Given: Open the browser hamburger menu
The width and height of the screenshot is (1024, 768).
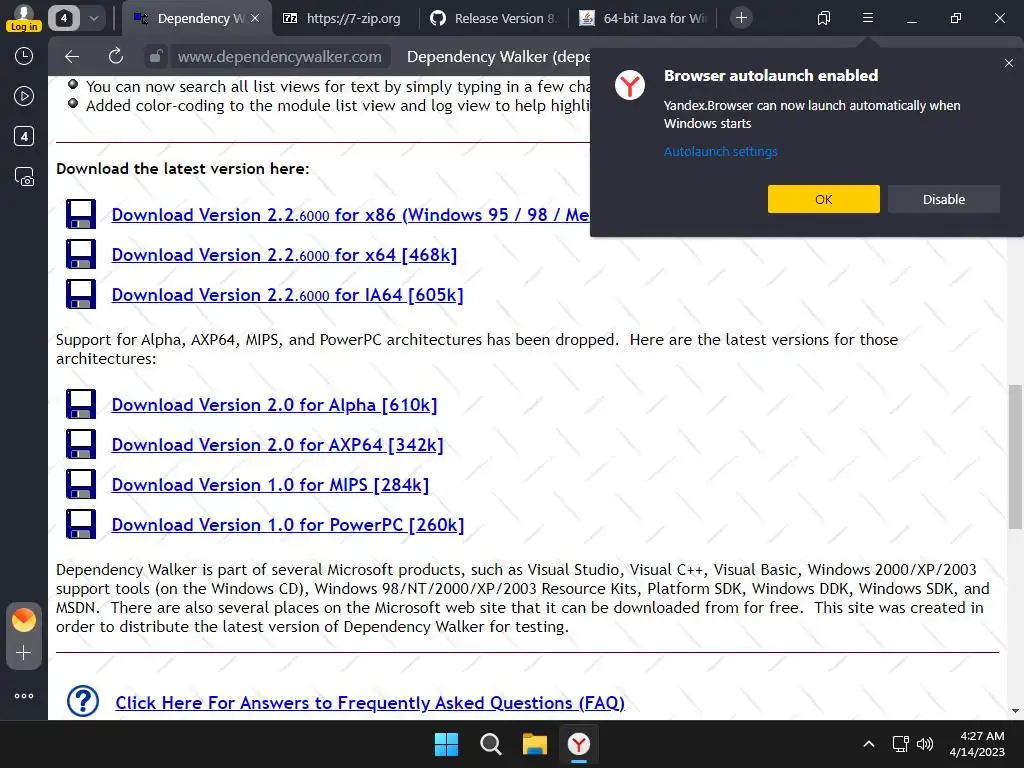Looking at the screenshot, I should [868, 18].
